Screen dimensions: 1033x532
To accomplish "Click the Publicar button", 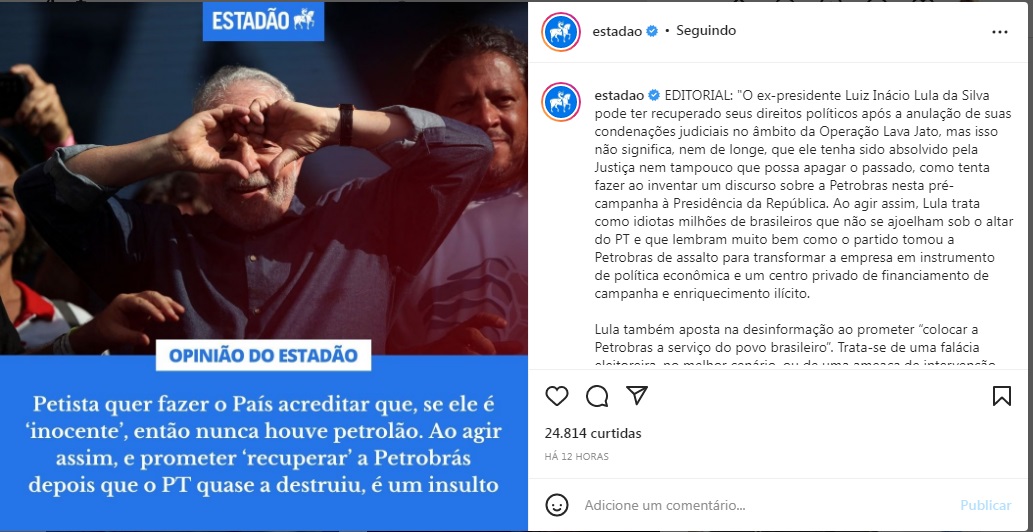I will pyautogui.click(x=986, y=505).
